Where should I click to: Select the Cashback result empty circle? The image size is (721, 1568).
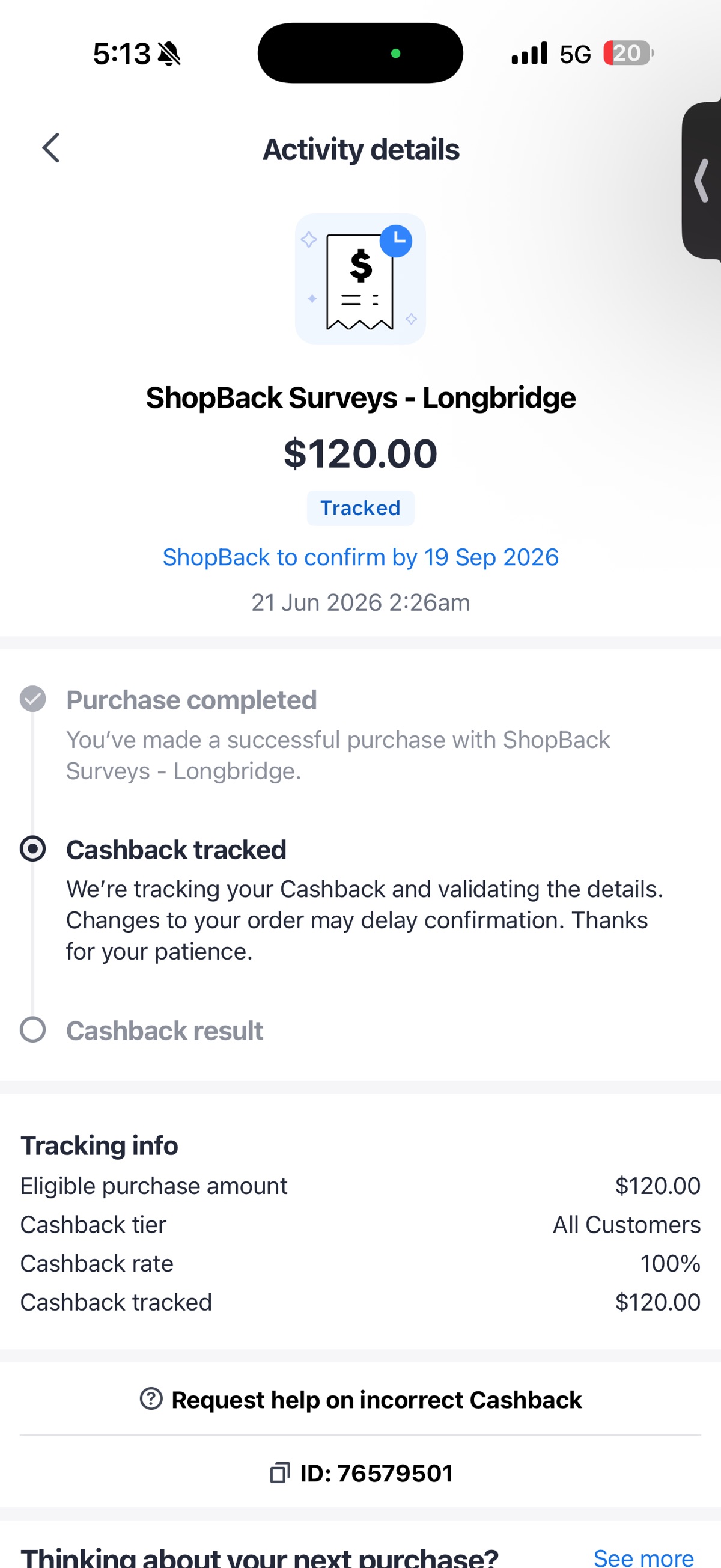pos(33,1030)
